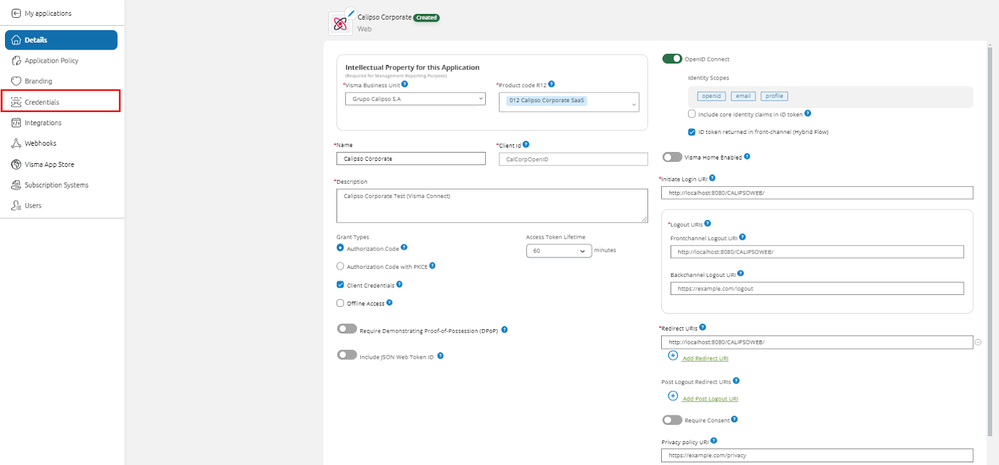This screenshot has height=465, width=999.
Task: Click the Initiate Login URI field
Action: click(817, 192)
